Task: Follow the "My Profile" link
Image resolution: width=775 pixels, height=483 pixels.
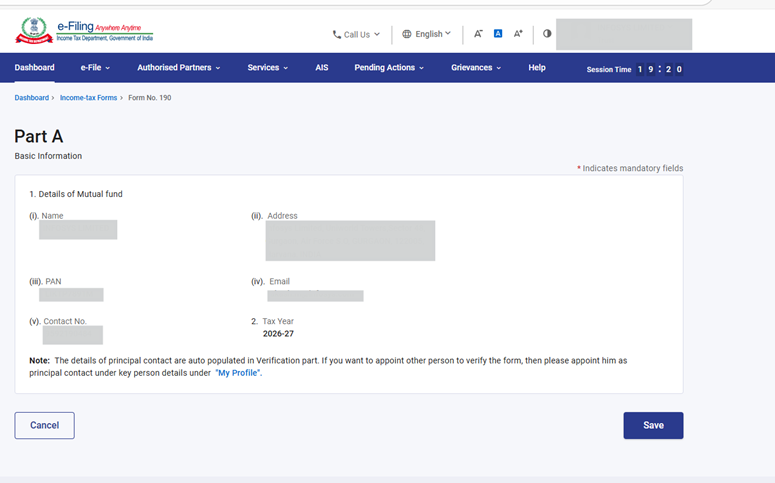Action: [239, 372]
